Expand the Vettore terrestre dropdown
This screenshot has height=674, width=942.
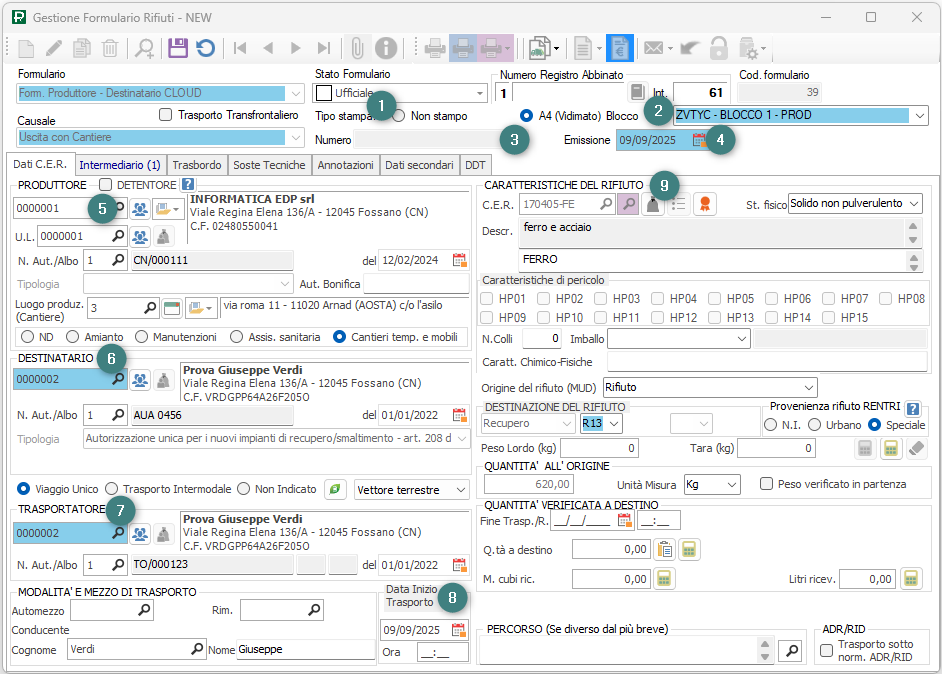tap(459, 490)
